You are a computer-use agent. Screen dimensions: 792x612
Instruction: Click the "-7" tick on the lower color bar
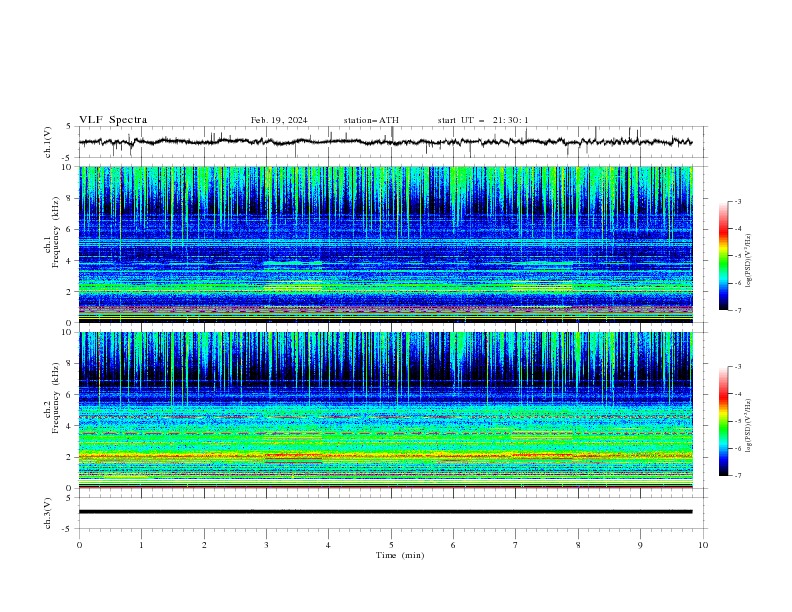point(737,476)
